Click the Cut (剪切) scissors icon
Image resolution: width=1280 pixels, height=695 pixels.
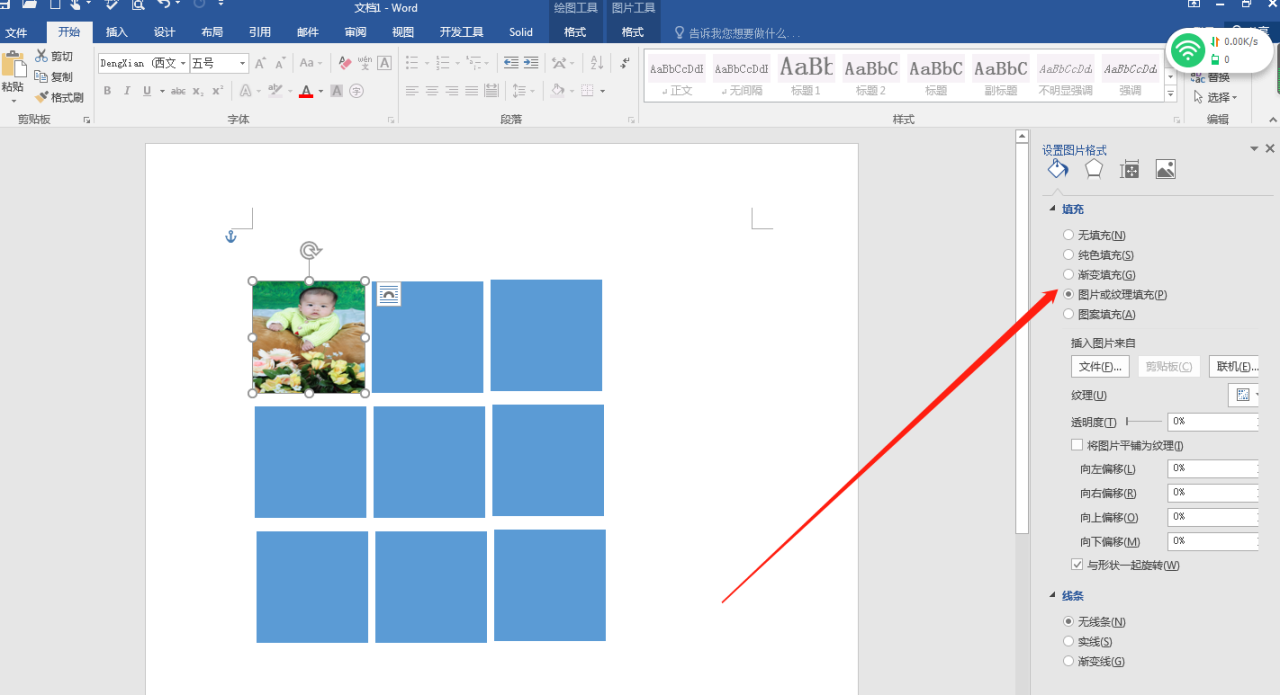(x=41, y=56)
